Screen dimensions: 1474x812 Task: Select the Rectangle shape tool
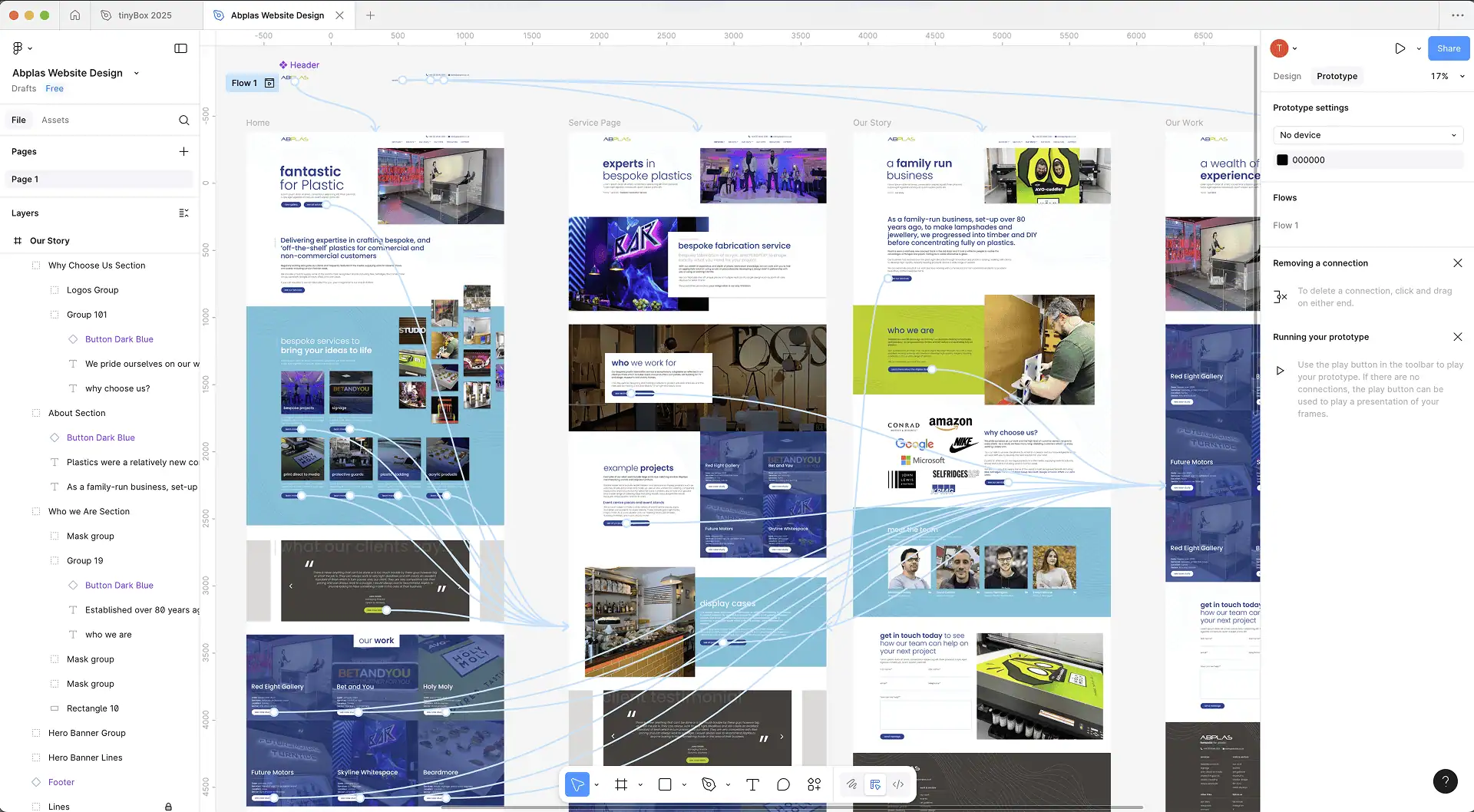665,784
